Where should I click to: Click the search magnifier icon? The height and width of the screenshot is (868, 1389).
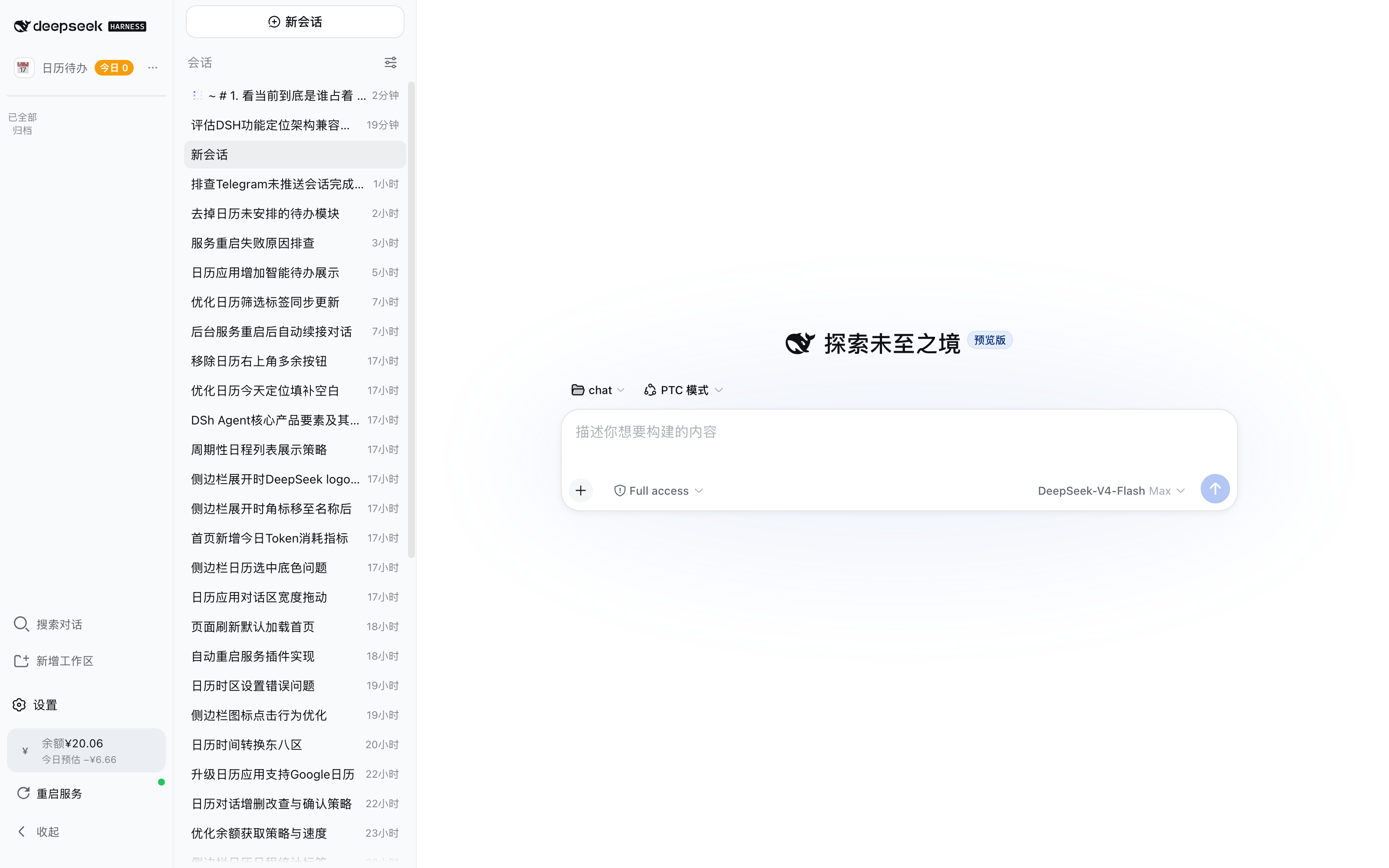pos(21,624)
